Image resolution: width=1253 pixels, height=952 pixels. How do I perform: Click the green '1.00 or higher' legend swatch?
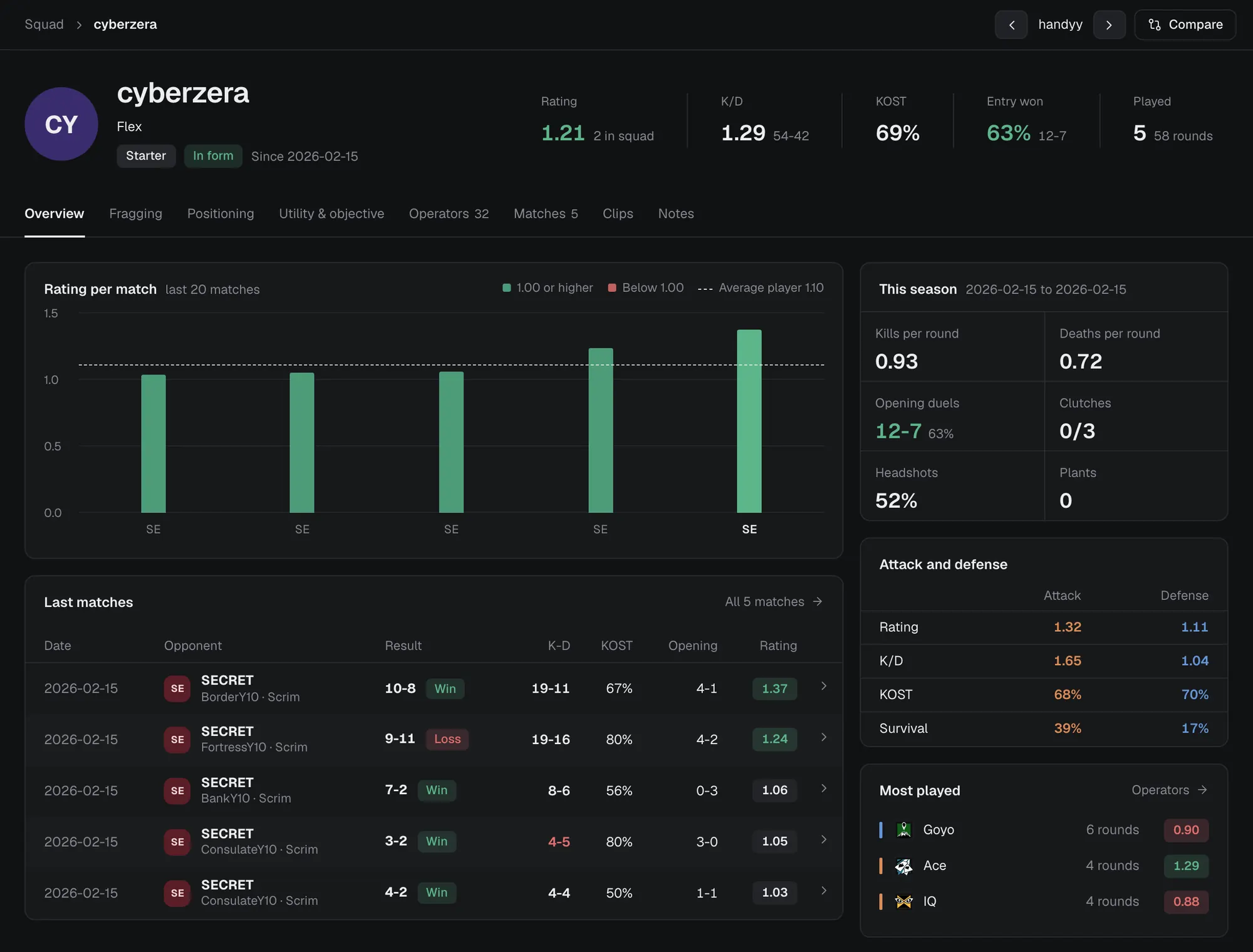(507, 287)
